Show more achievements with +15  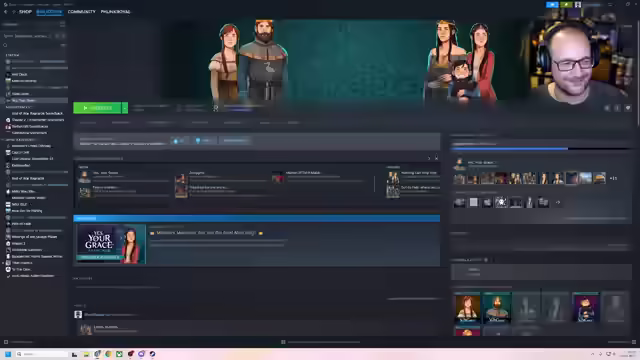[x=613, y=178]
